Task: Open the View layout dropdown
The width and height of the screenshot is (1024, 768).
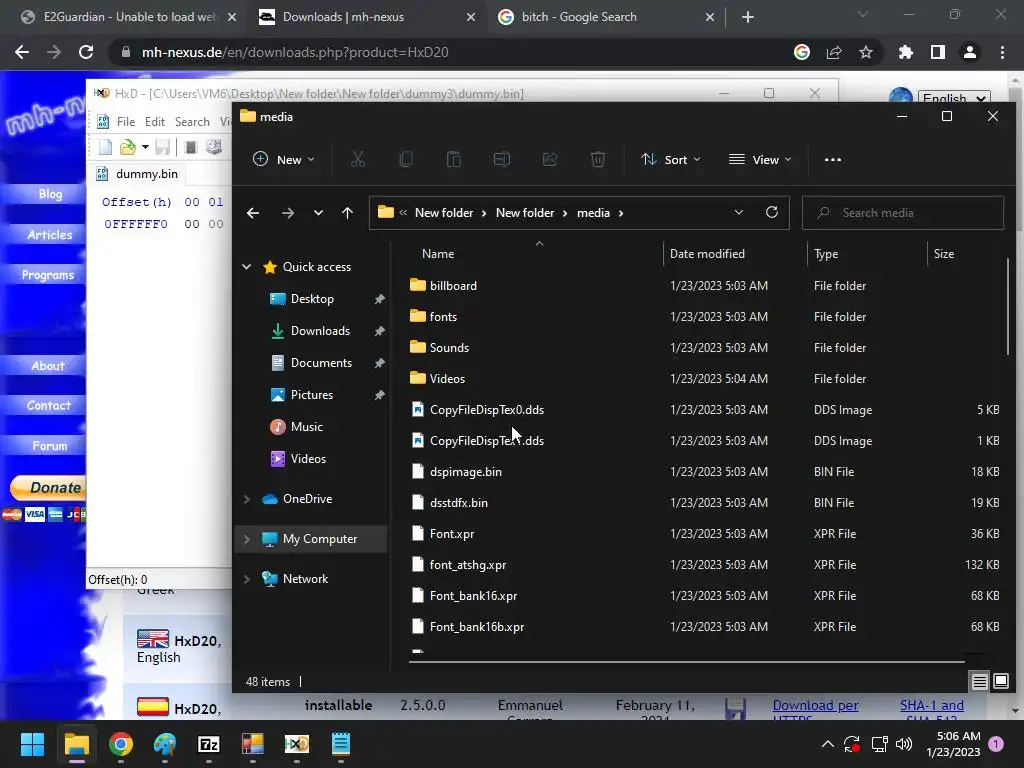Action: pyautogui.click(x=760, y=159)
